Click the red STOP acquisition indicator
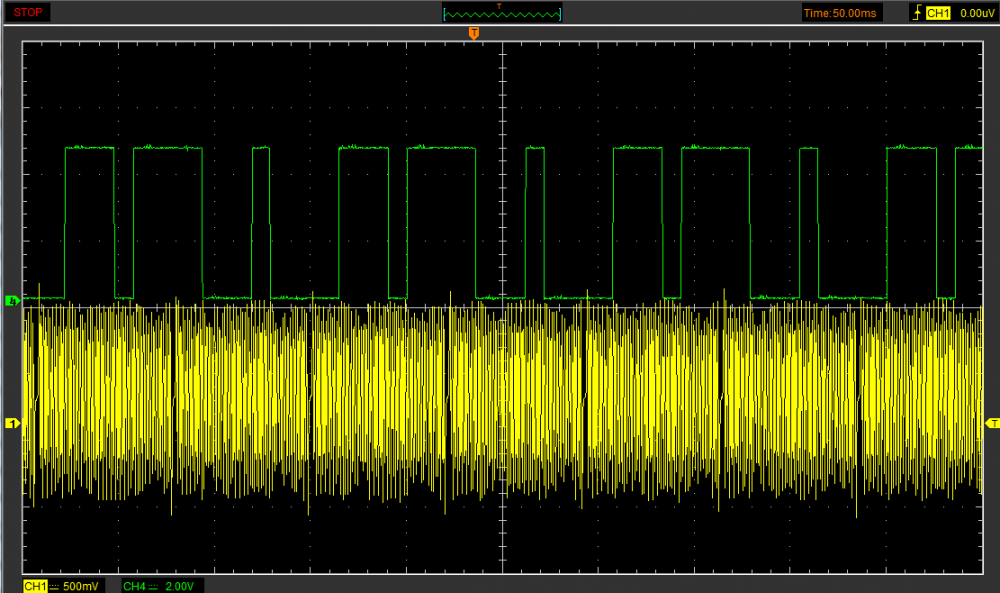The width and height of the screenshot is (1000, 593). click(28, 12)
